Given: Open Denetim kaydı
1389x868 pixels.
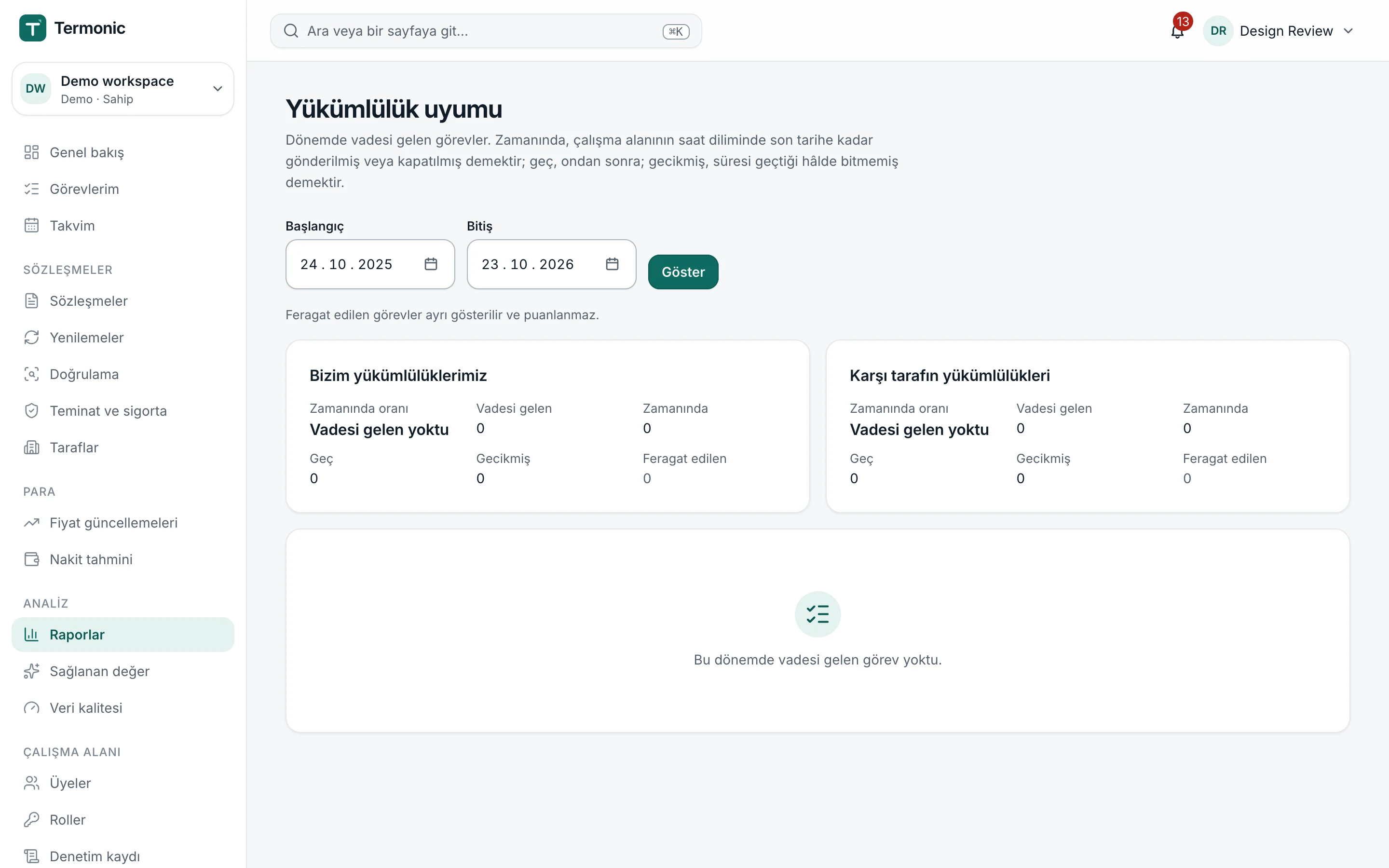Looking at the screenshot, I should [123, 856].
